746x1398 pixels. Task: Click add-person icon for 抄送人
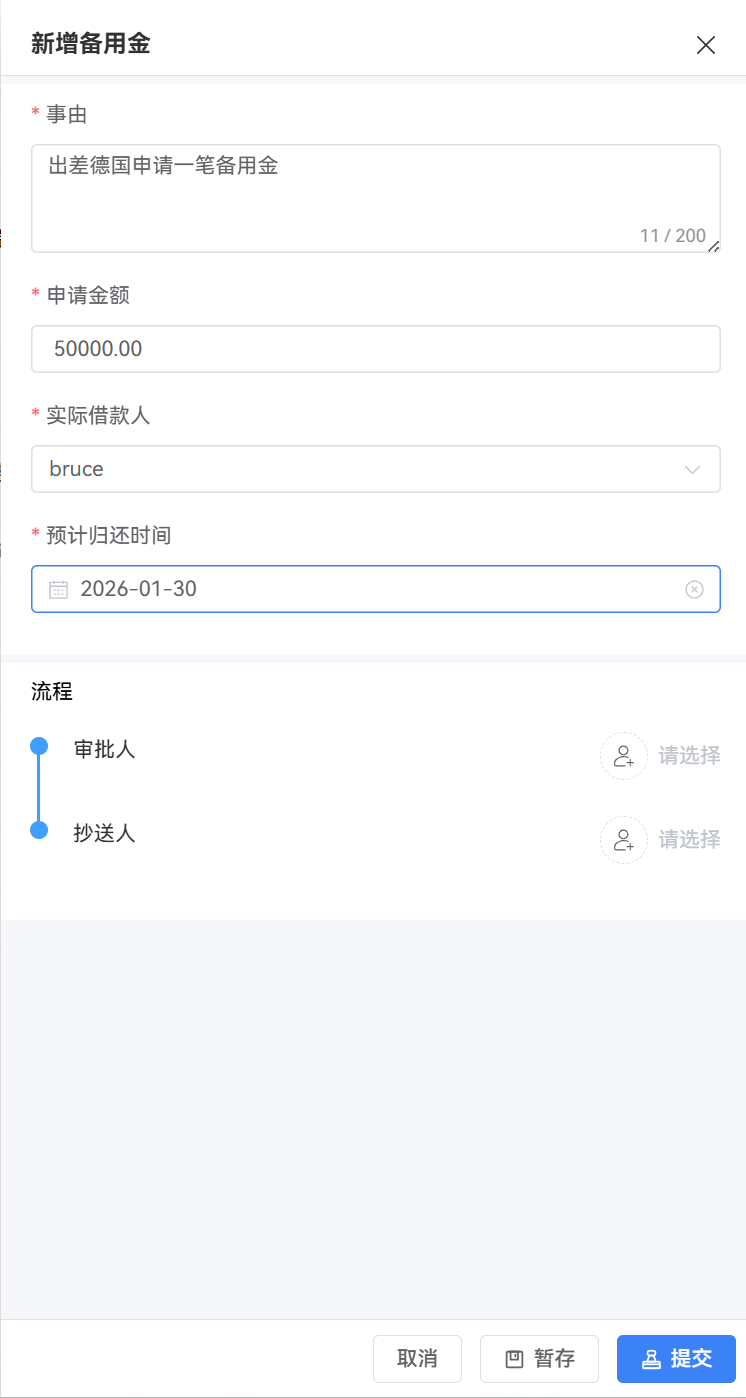624,840
